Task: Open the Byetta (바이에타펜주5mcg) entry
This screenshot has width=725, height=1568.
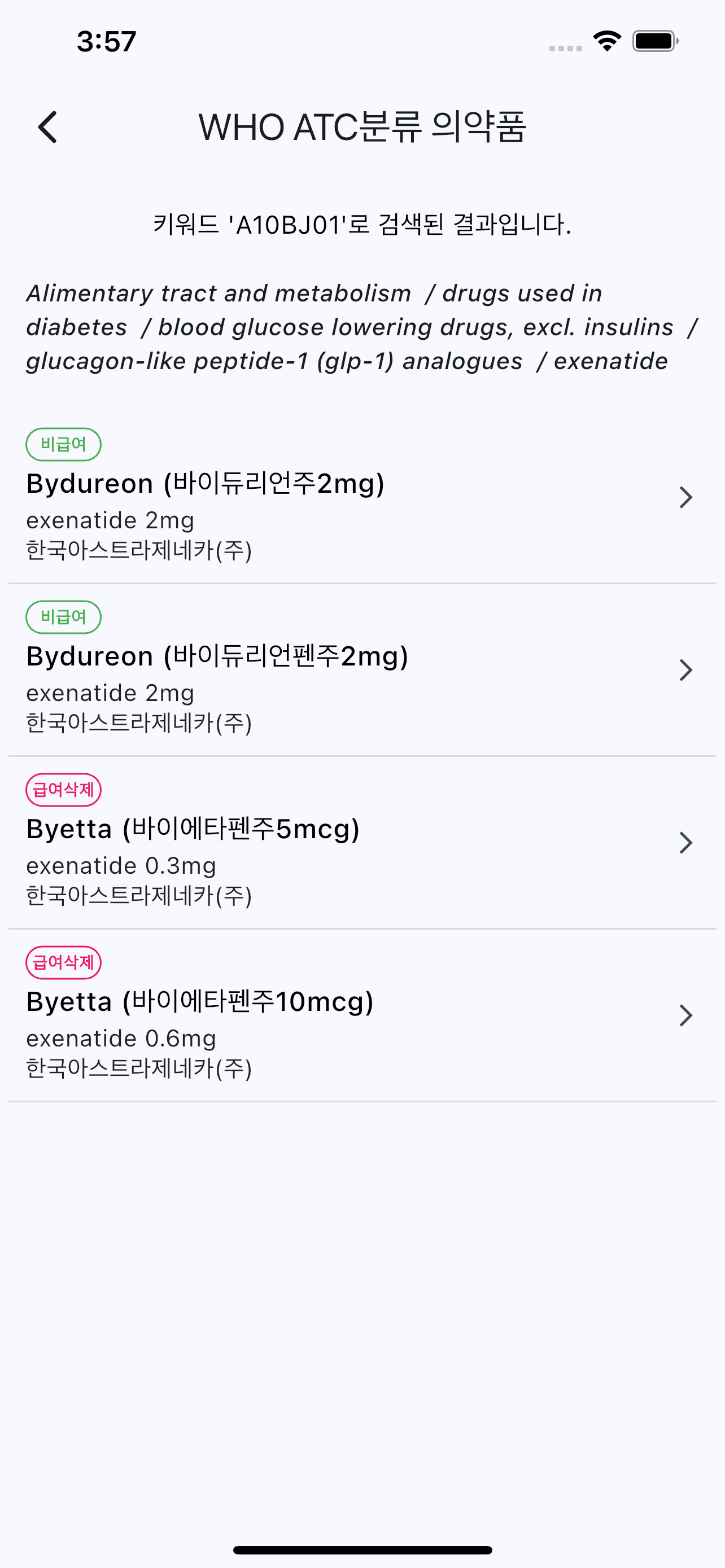Action: click(193, 829)
